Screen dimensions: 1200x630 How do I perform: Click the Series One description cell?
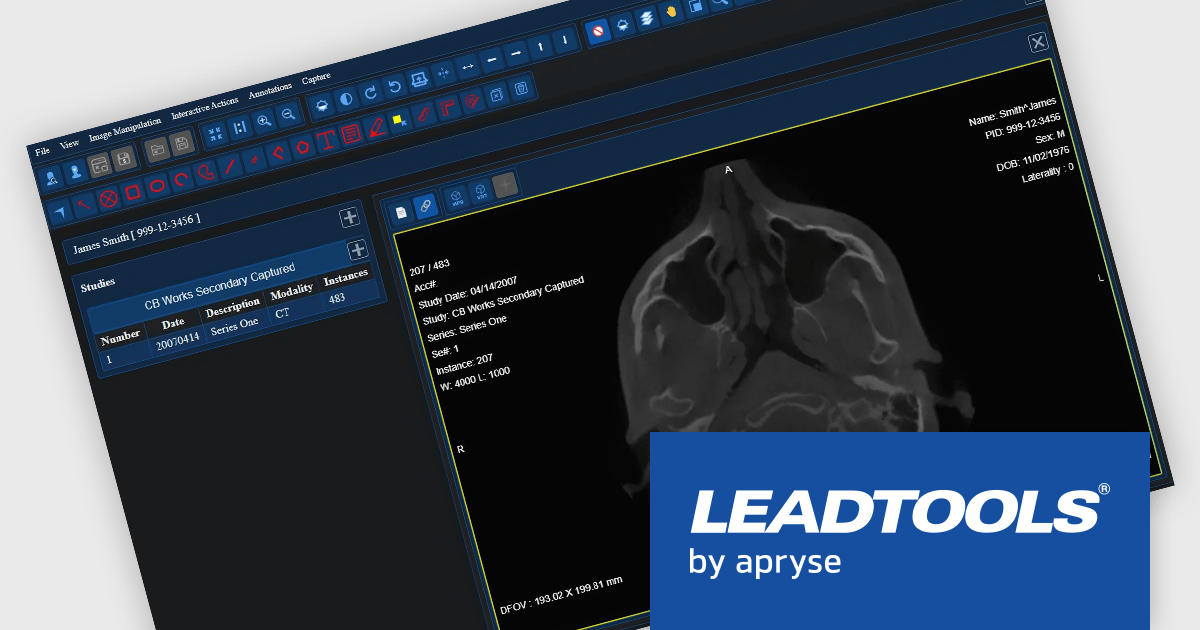(x=235, y=326)
